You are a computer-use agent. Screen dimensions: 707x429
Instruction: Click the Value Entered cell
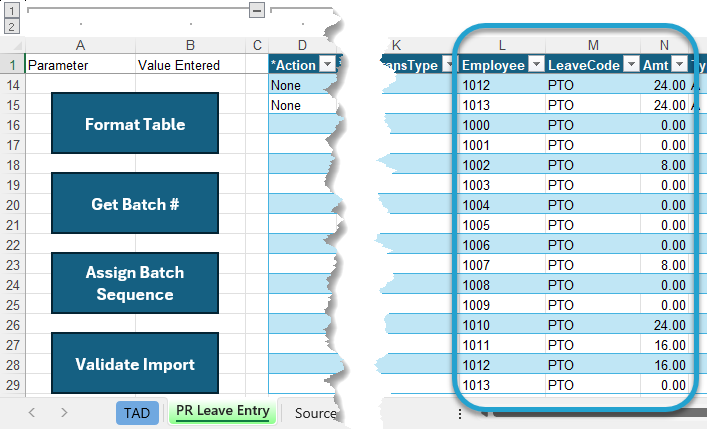[x=190, y=65]
